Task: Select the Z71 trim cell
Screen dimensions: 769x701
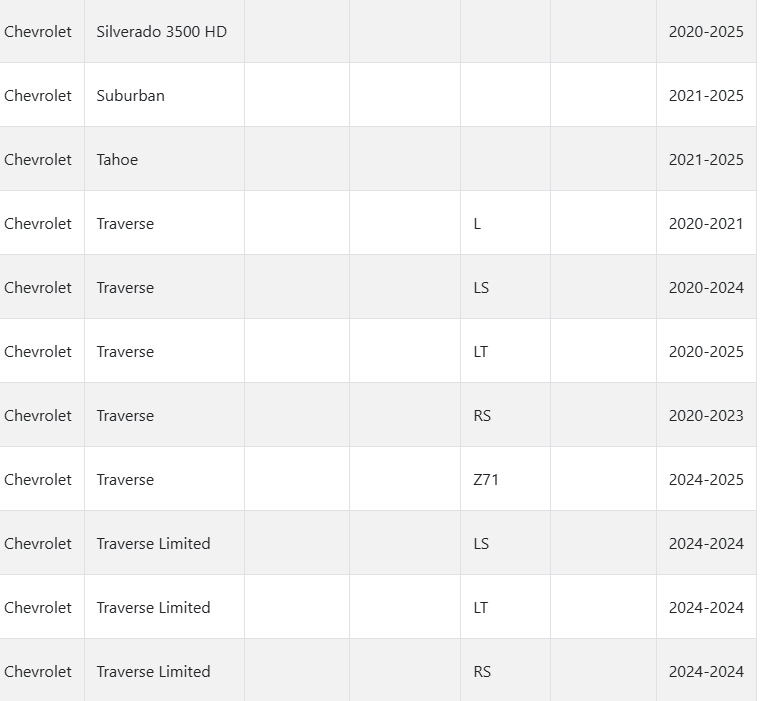Action: (x=486, y=480)
